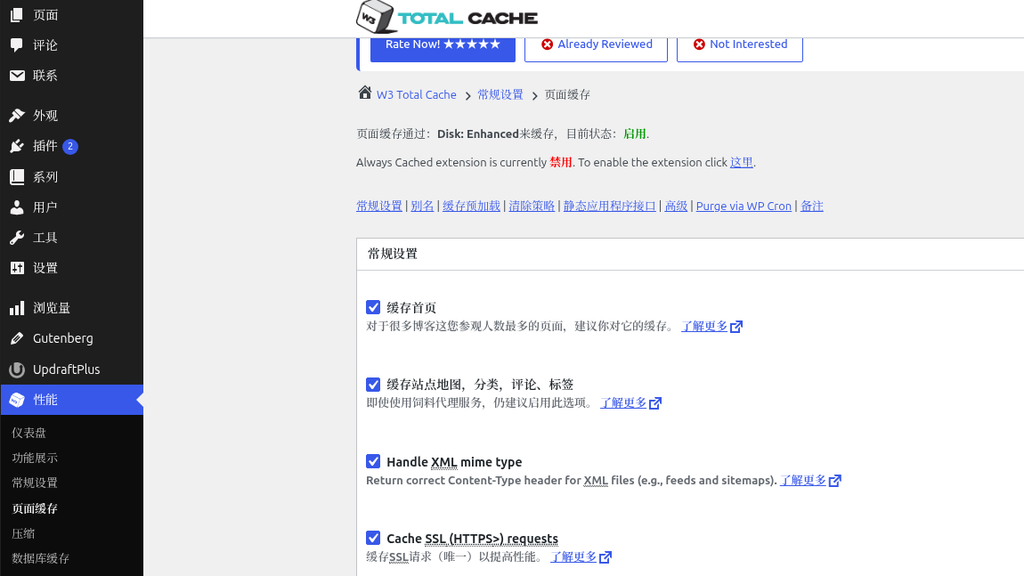The image size is (1024, 576).
Task: Open the 页面 menu item
Action: [x=71, y=14]
